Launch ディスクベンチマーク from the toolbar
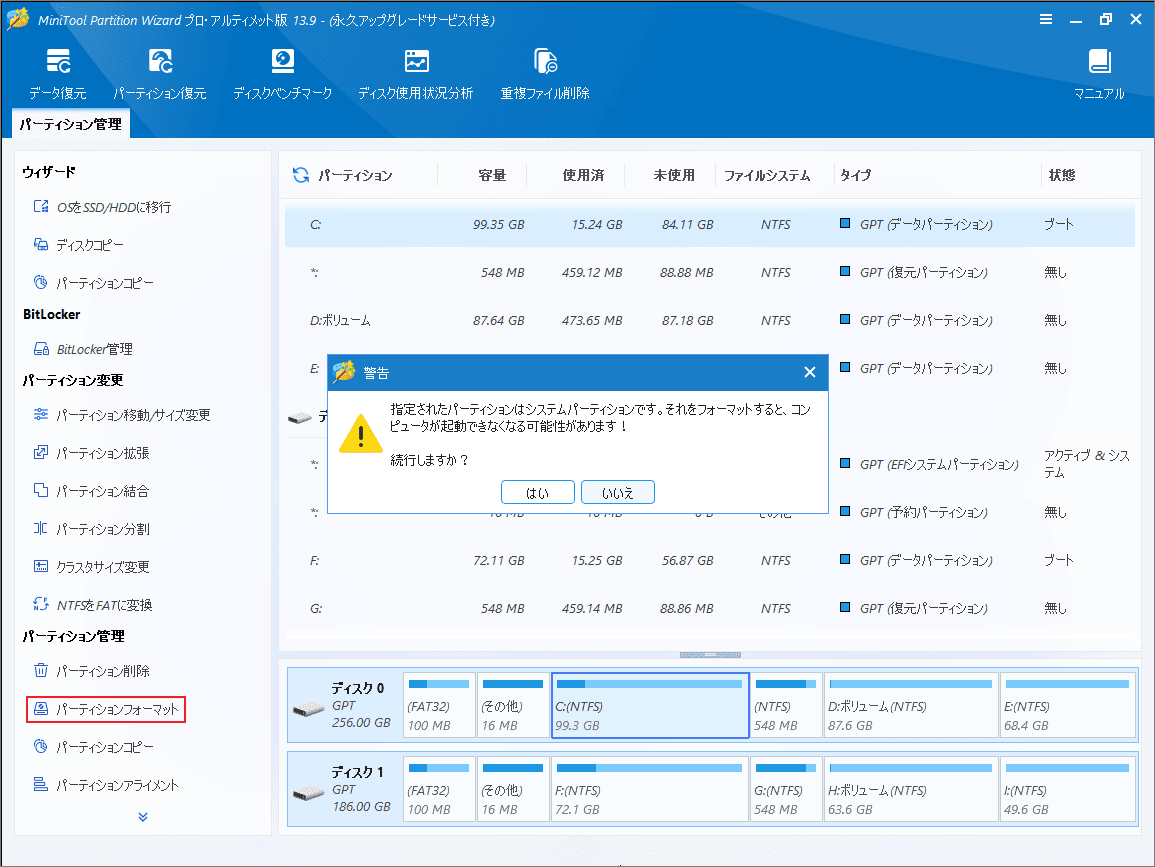 (x=282, y=74)
